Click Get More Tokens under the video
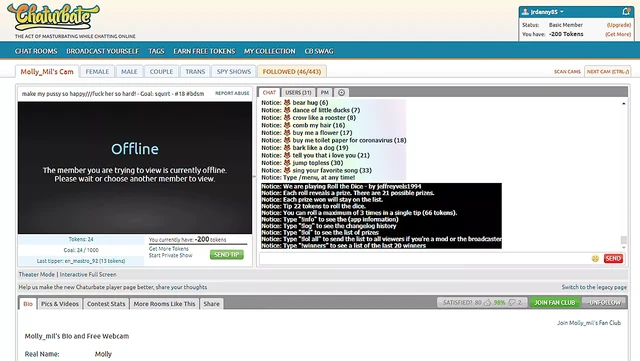The width and height of the screenshot is (640, 361). (169, 249)
